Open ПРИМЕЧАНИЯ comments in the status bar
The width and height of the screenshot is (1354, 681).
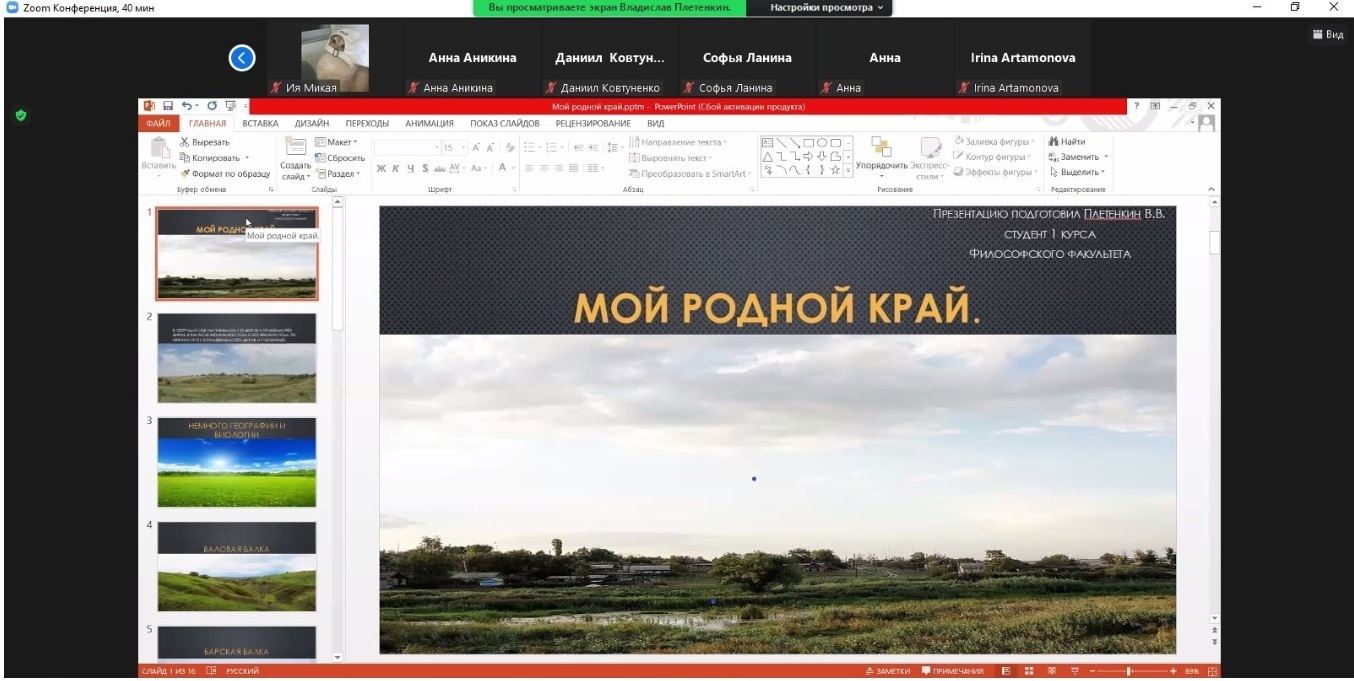click(x=952, y=671)
